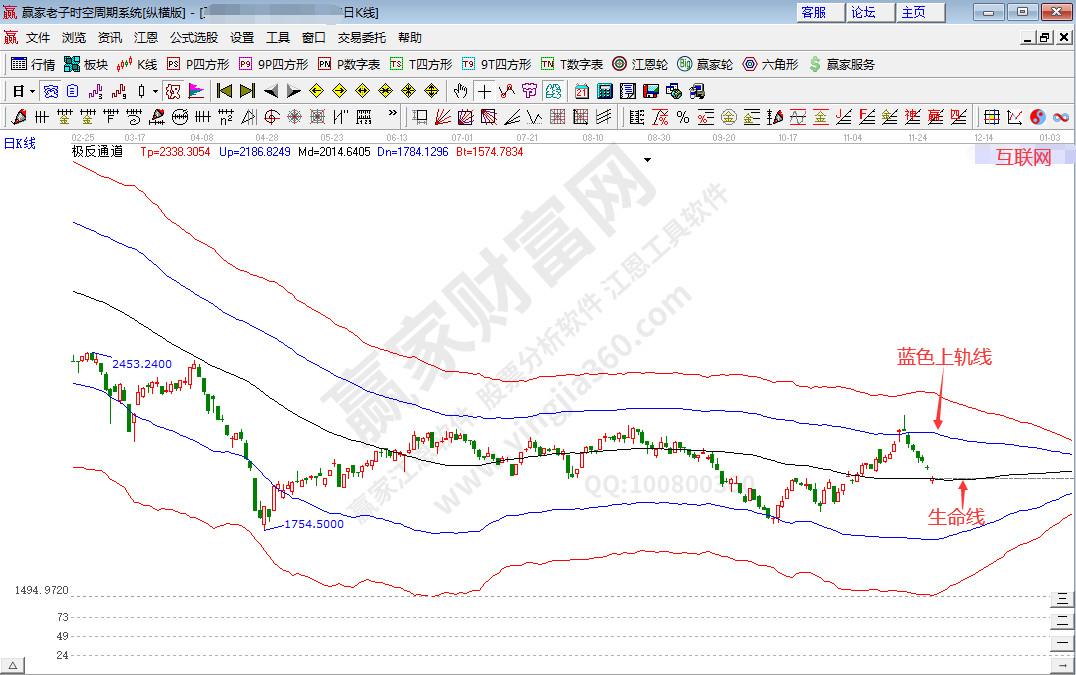1076x675 pixels.
Task: Click the yin-yang icon in drawing toolbar
Action: [x=1037, y=117]
